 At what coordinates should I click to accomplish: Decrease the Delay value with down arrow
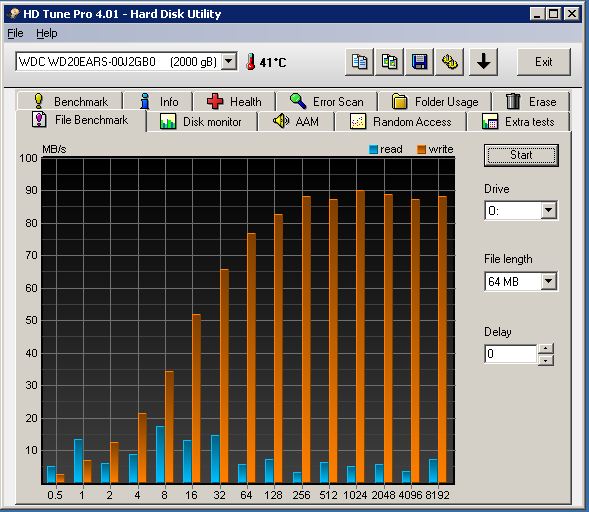click(545, 360)
